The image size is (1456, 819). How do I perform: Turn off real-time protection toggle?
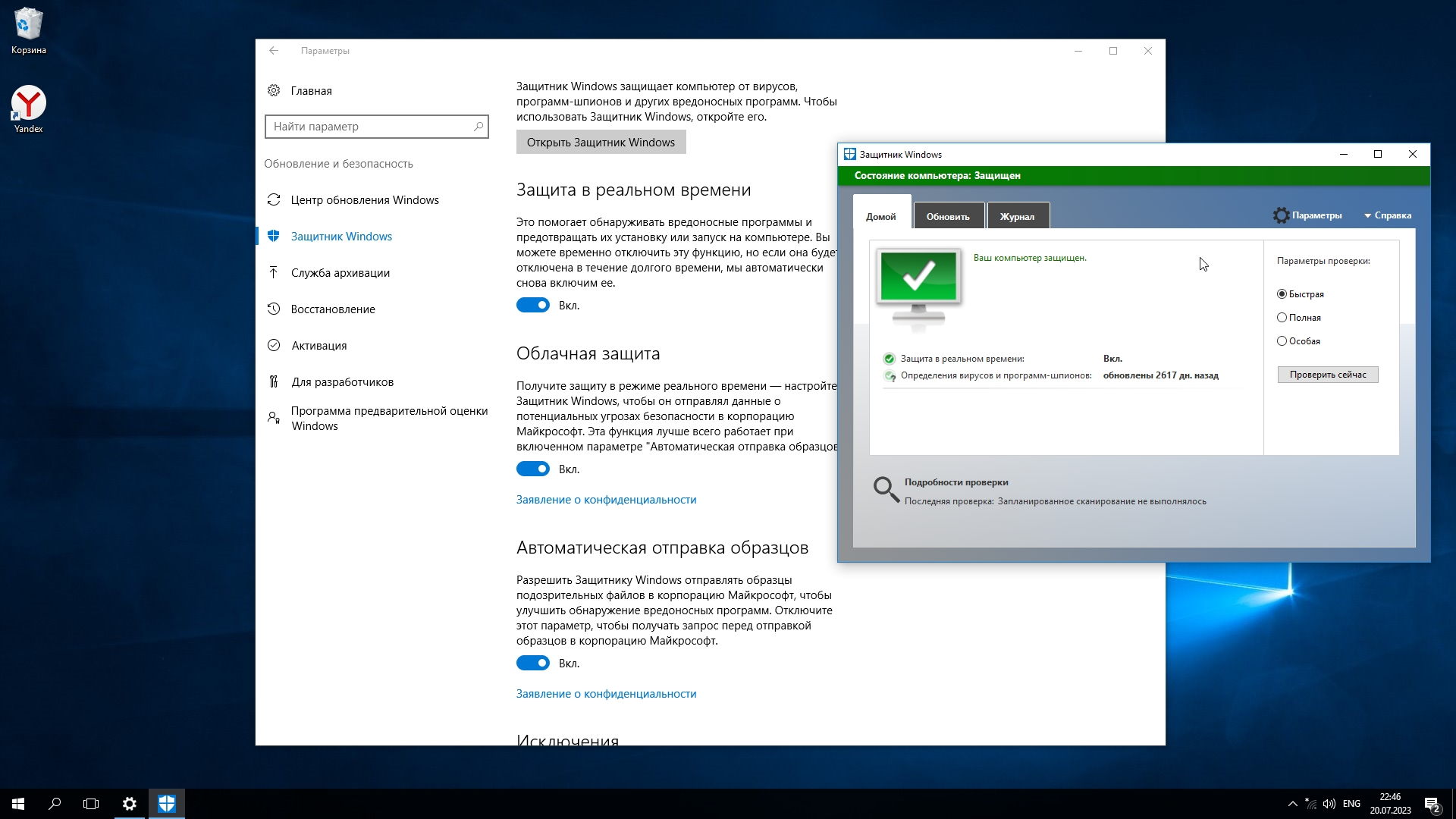(x=533, y=306)
